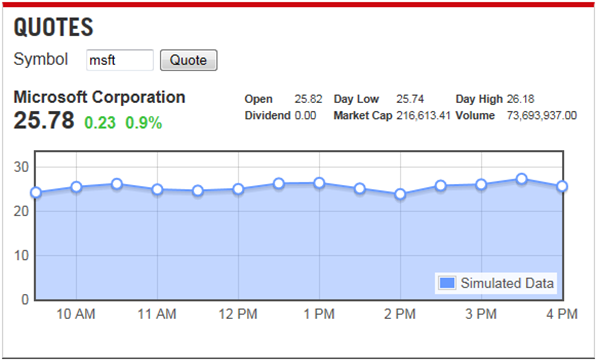Click the Dividend value 0.00
The width and height of the screenshot is (597, 361).
pyautogui.click(x=305, y=115)
